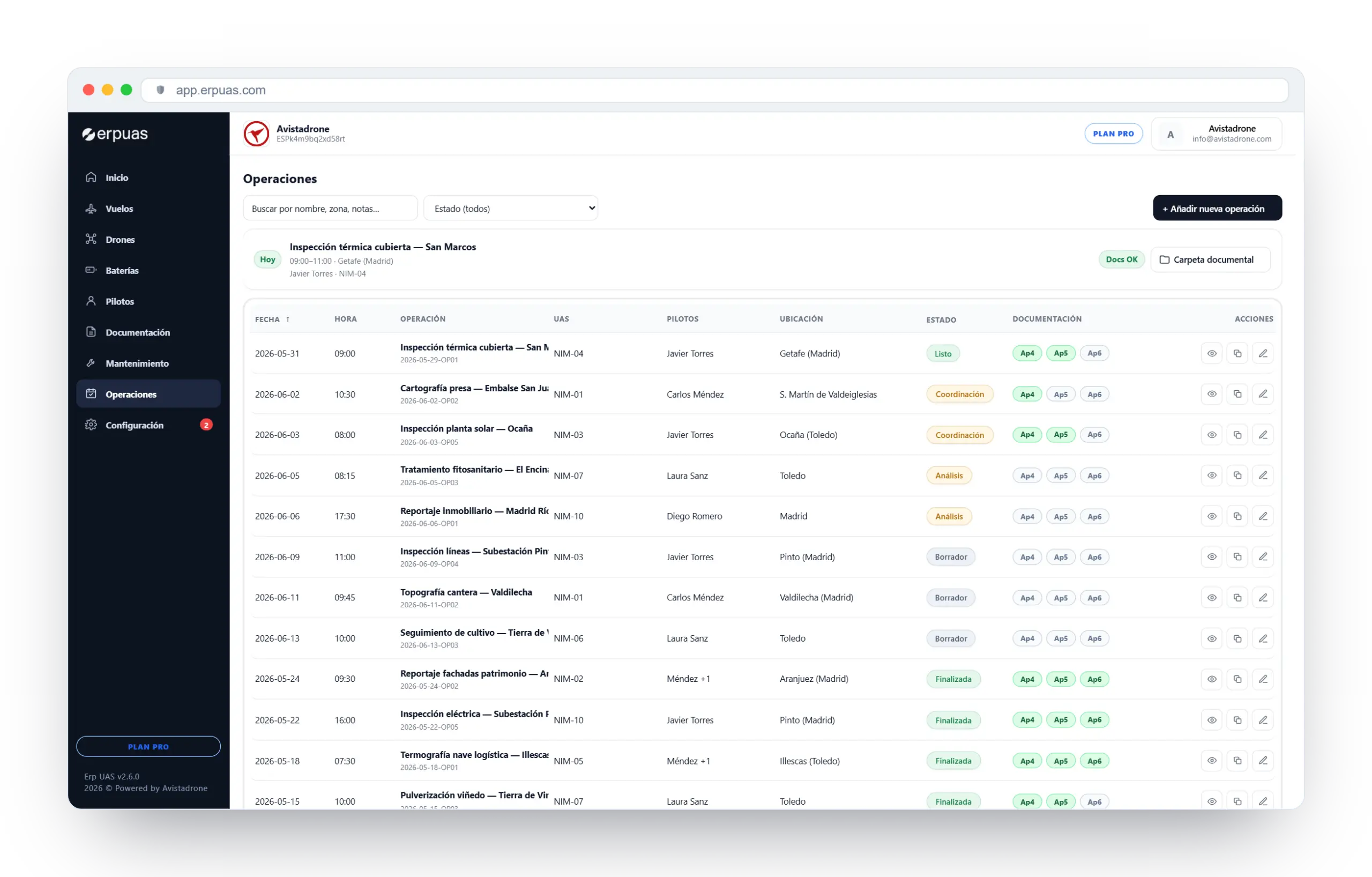Focus the search by name field
The image size is (1372, 877).
tap(330, 209)
